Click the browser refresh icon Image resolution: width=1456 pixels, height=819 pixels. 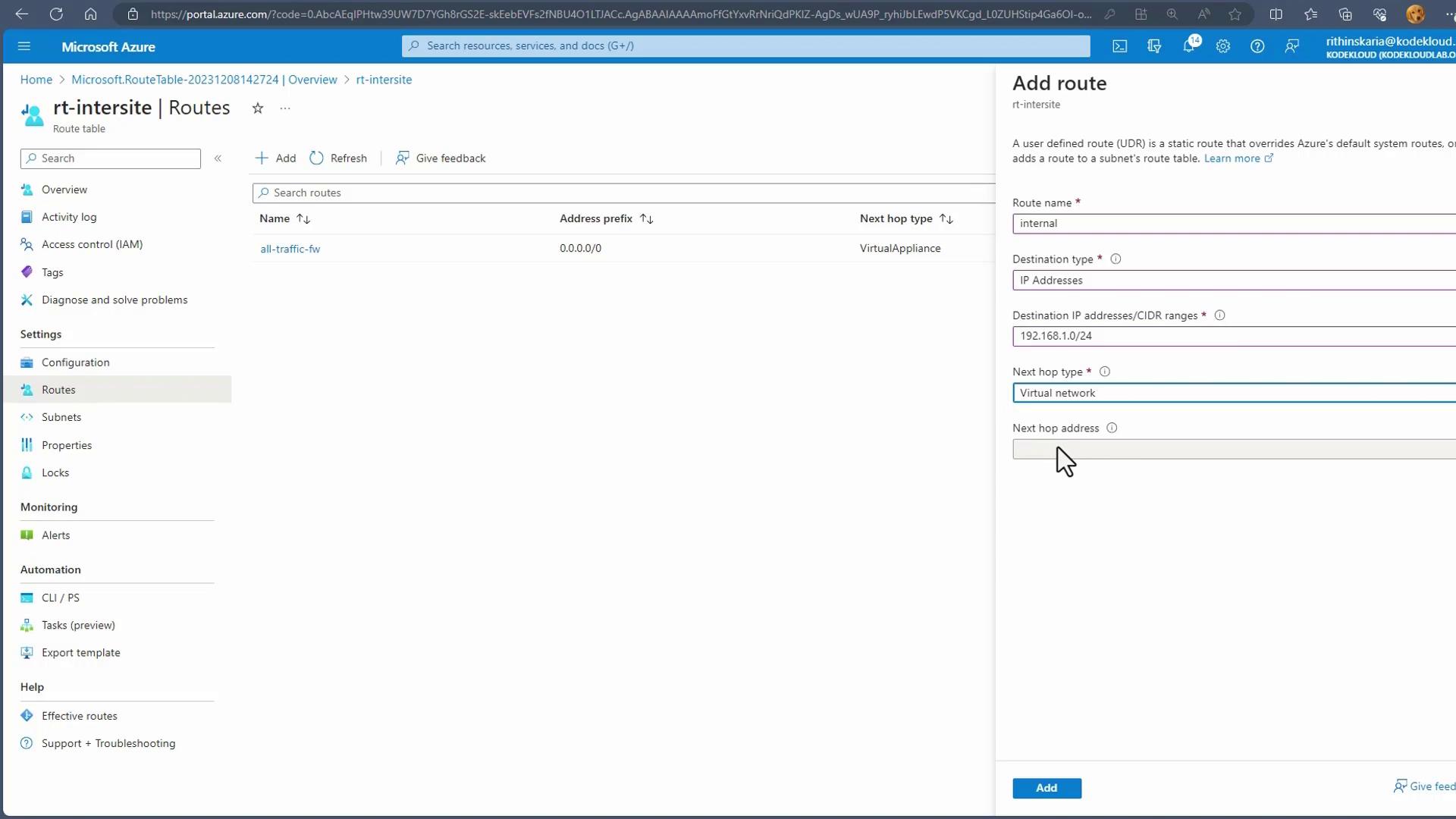tap(56, 14)
